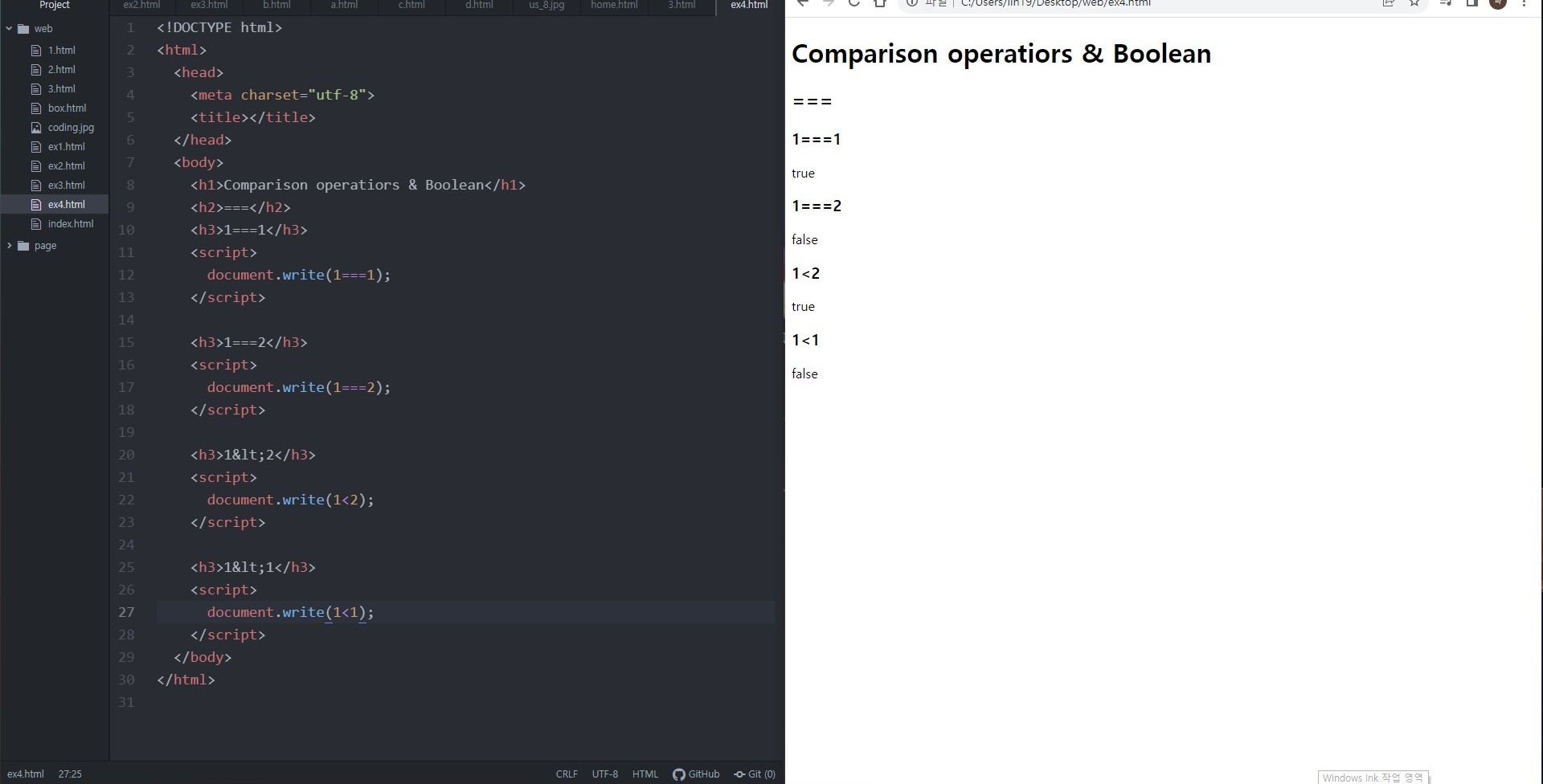Open 1.html in project tree
The image size is (1543, 784).
click(x=61, y=50)
